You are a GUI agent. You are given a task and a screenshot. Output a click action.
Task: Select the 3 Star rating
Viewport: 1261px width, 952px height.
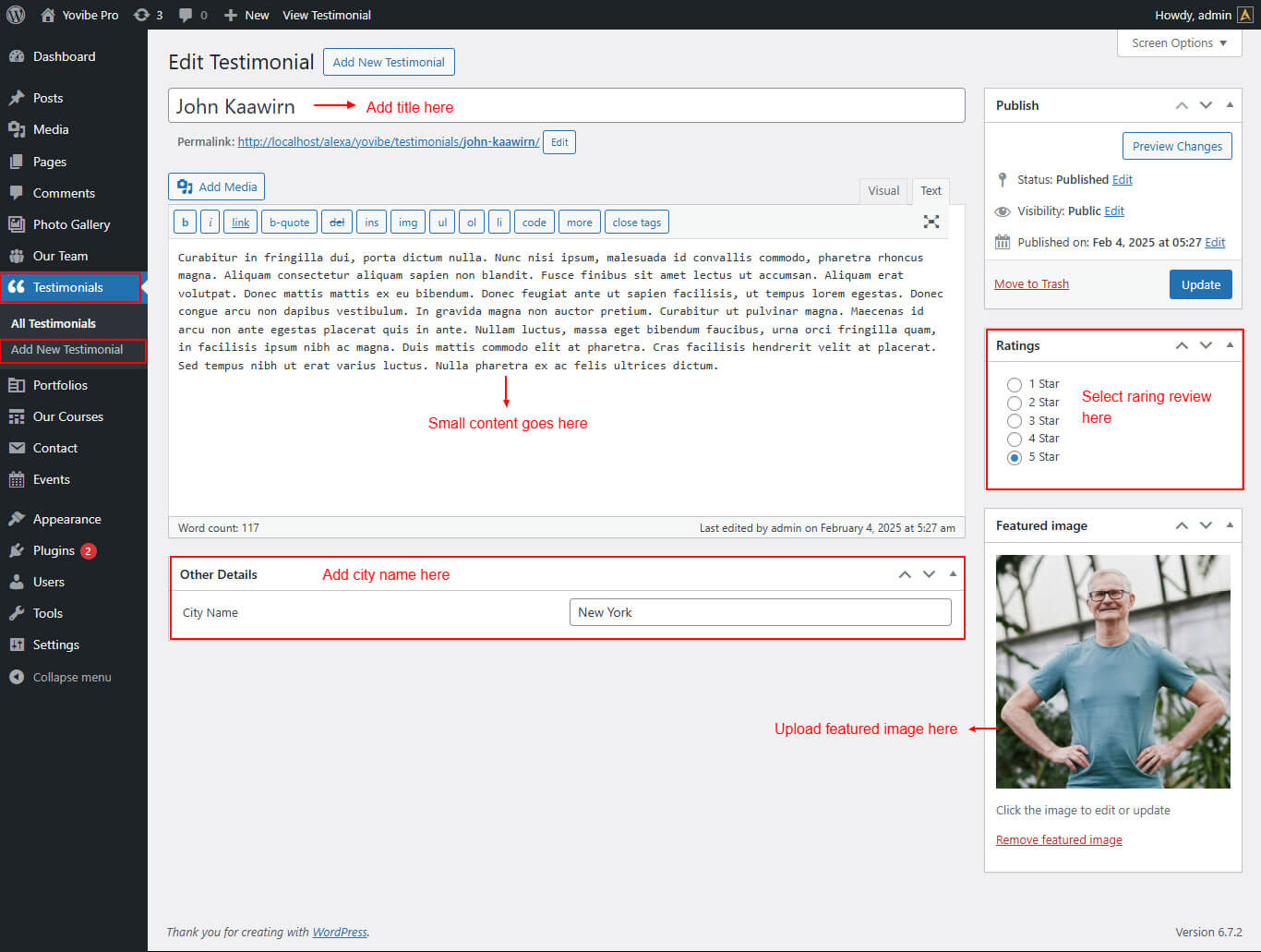click(1015, 421)
